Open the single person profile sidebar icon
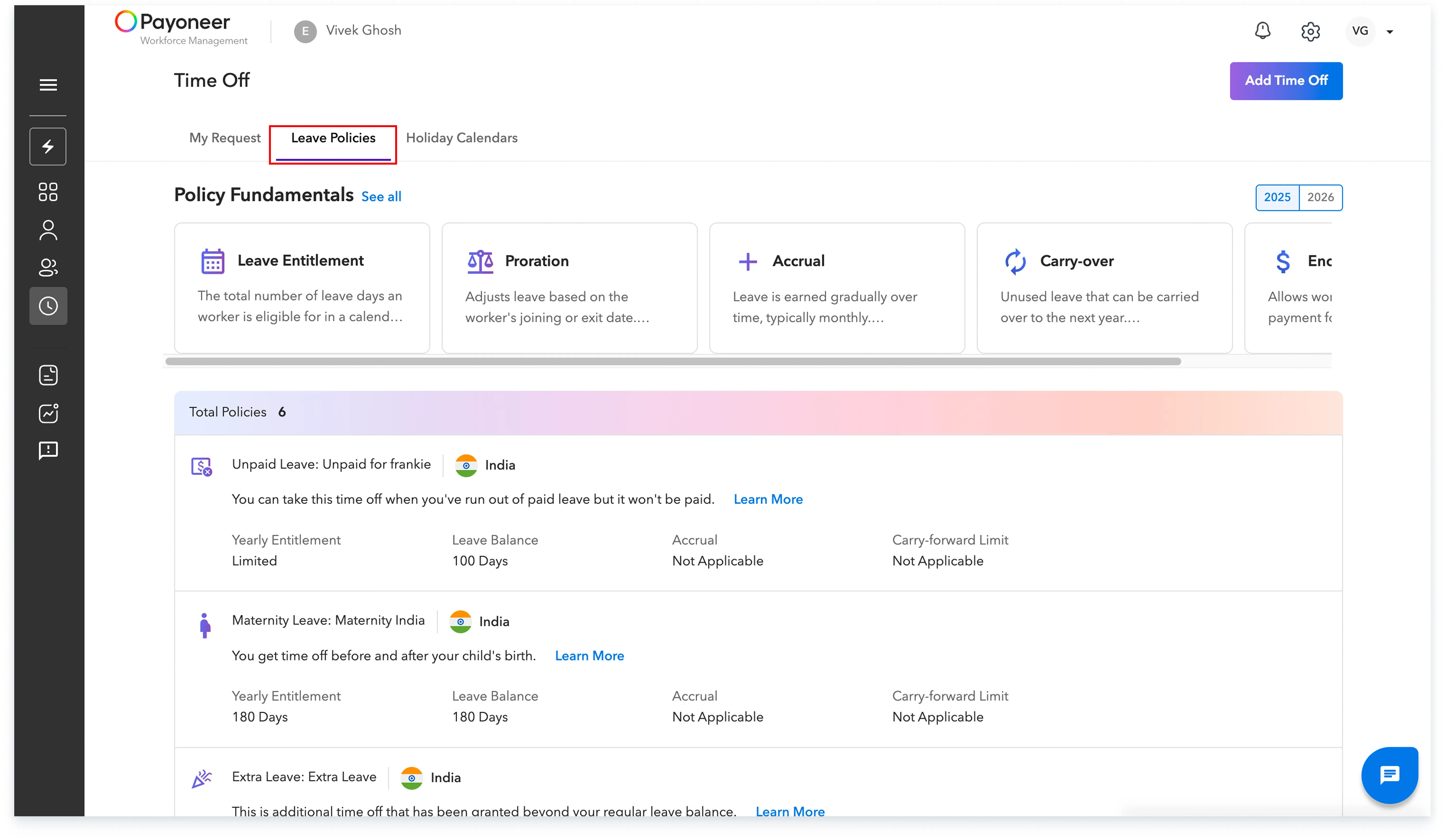 coord(48,230)
